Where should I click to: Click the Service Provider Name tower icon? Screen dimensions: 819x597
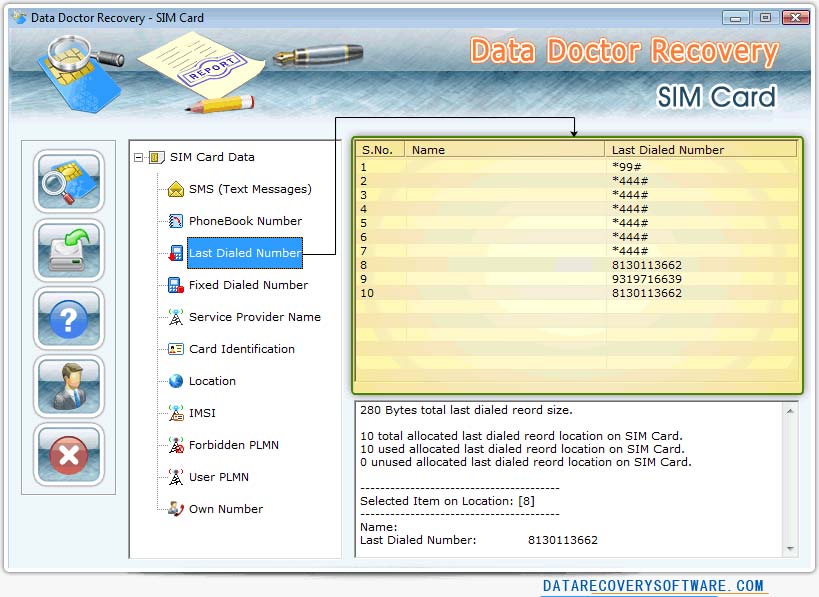pos(176,317)
